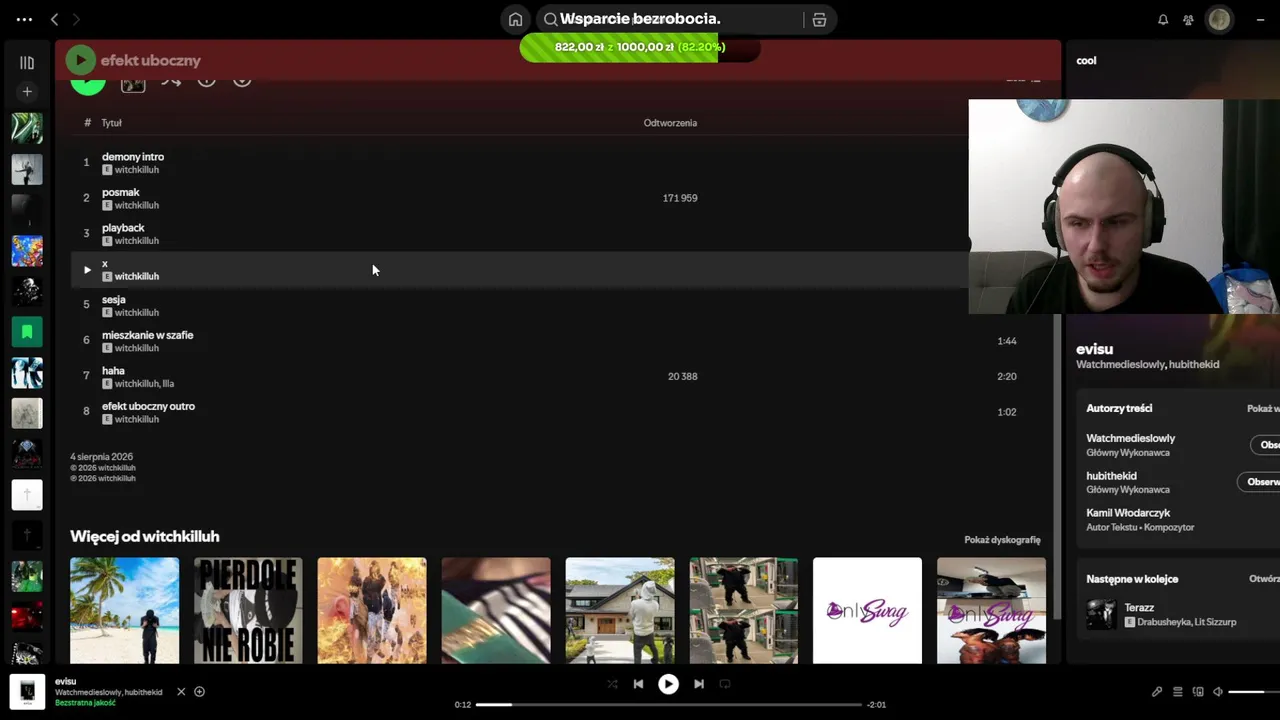Viewport: 1280px width, 720px height.
Task: Create a new playlist with plus icon
Action: click(27, 91)
